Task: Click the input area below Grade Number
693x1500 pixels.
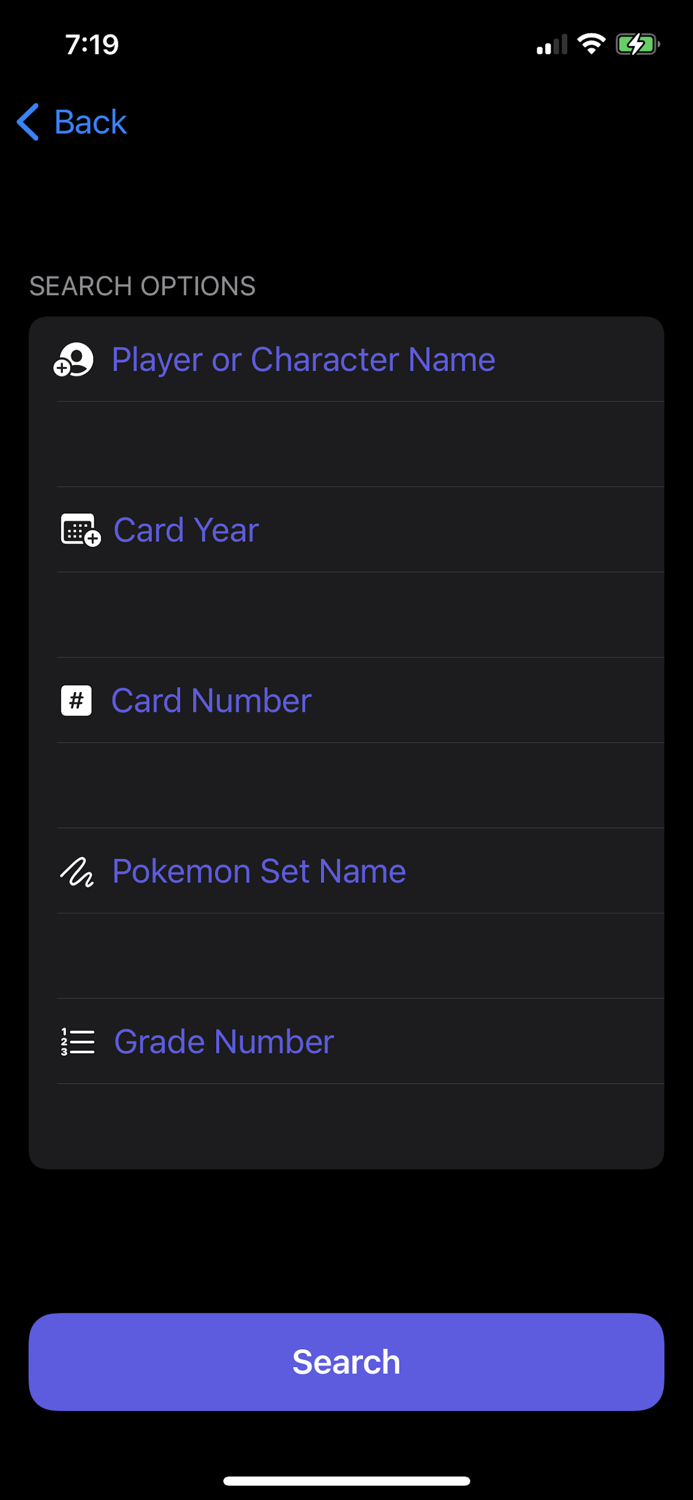Action: point(346,1125)
